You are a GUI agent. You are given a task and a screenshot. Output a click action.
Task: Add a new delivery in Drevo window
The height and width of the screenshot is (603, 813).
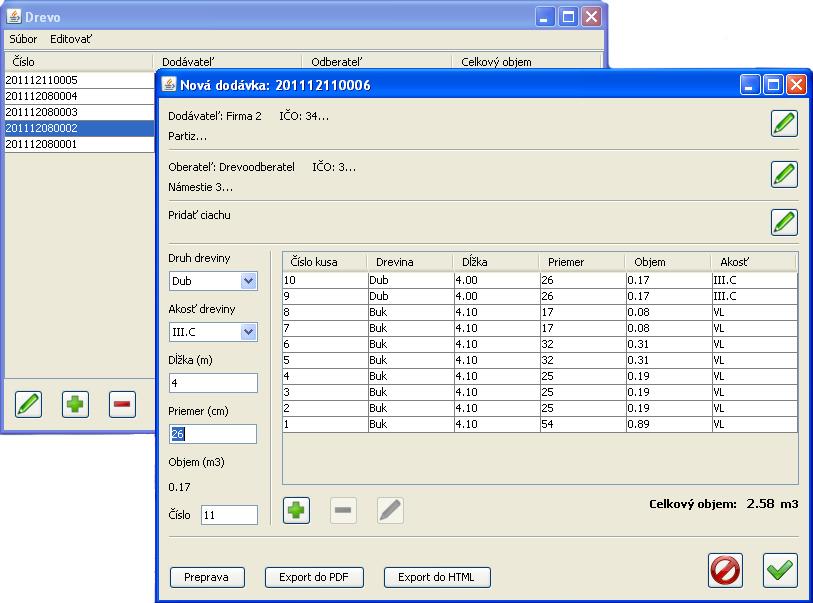tap(76, 405)
